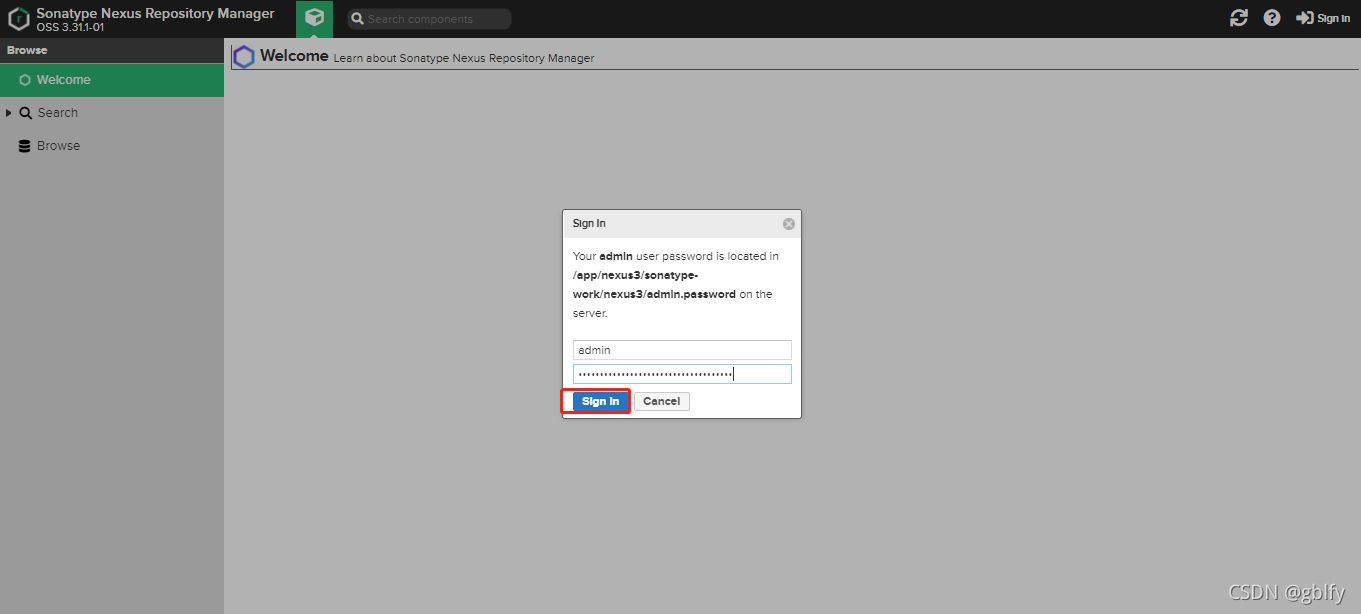Click the magnifier icon beside sidebar Search

tap(26, 113)
